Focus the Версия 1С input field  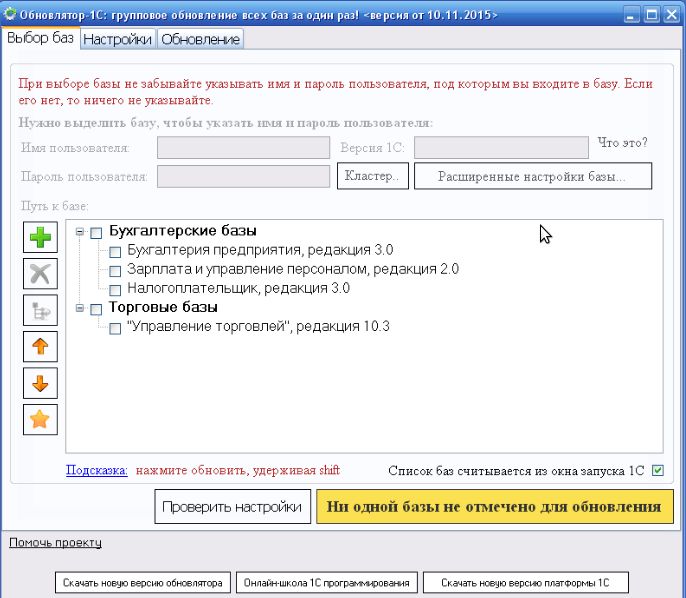click(x=501, y=147)
